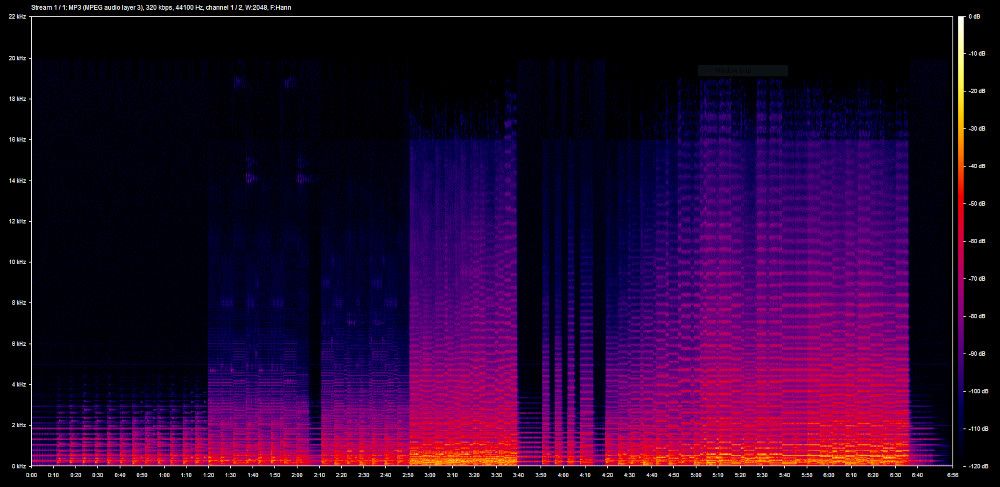Click the '-10 dB' level scale label
Viewport: 1000px width, 487px height.
977,54
